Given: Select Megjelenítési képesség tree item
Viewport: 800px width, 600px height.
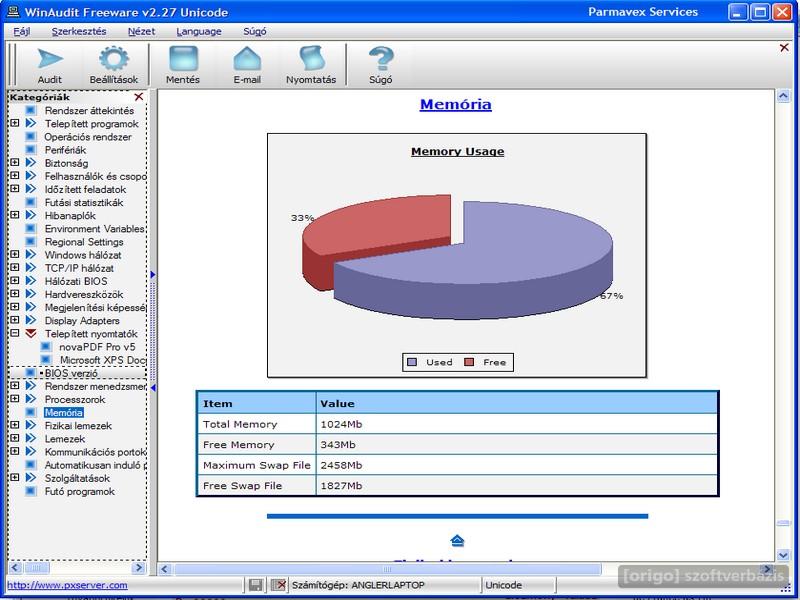Looking at the screenshot, I should [95, 308].
